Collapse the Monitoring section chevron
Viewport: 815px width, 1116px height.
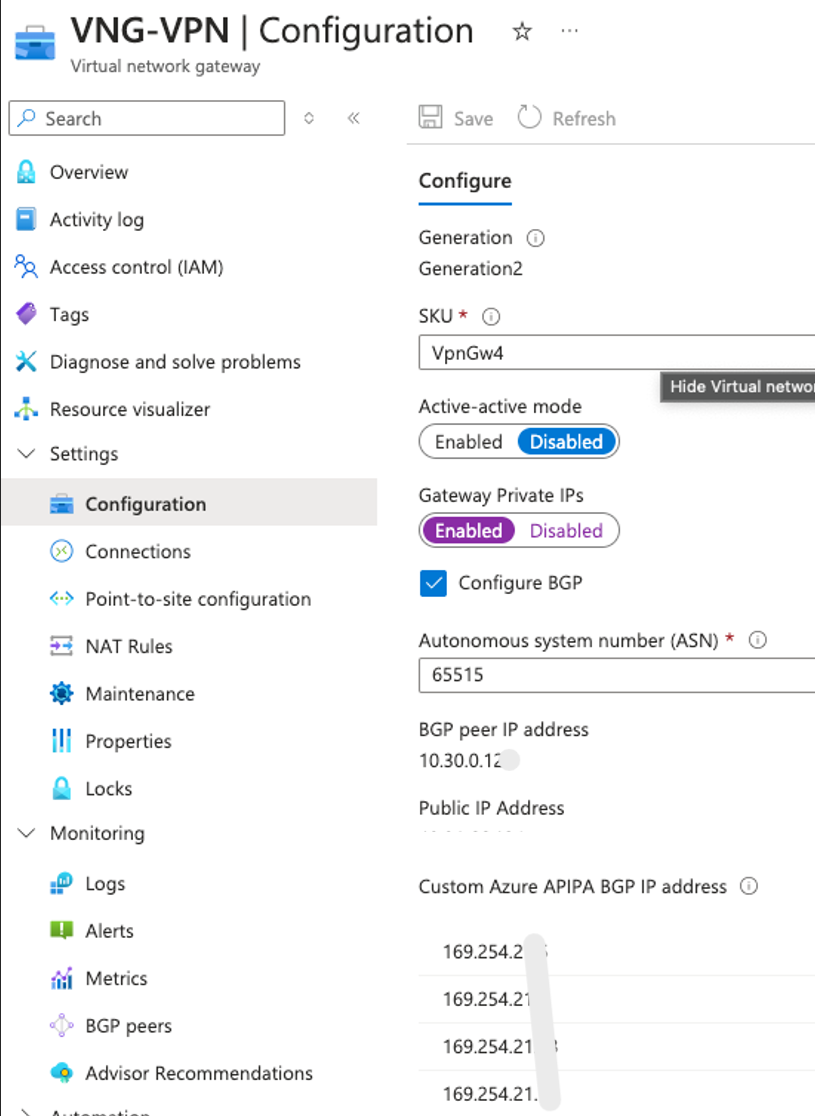tap(26, 833)
